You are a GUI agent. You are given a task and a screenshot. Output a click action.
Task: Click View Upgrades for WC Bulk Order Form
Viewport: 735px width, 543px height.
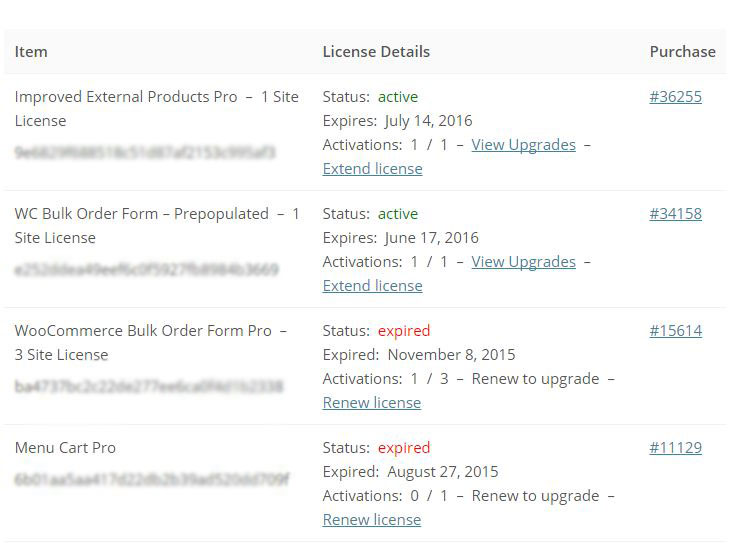523,262
